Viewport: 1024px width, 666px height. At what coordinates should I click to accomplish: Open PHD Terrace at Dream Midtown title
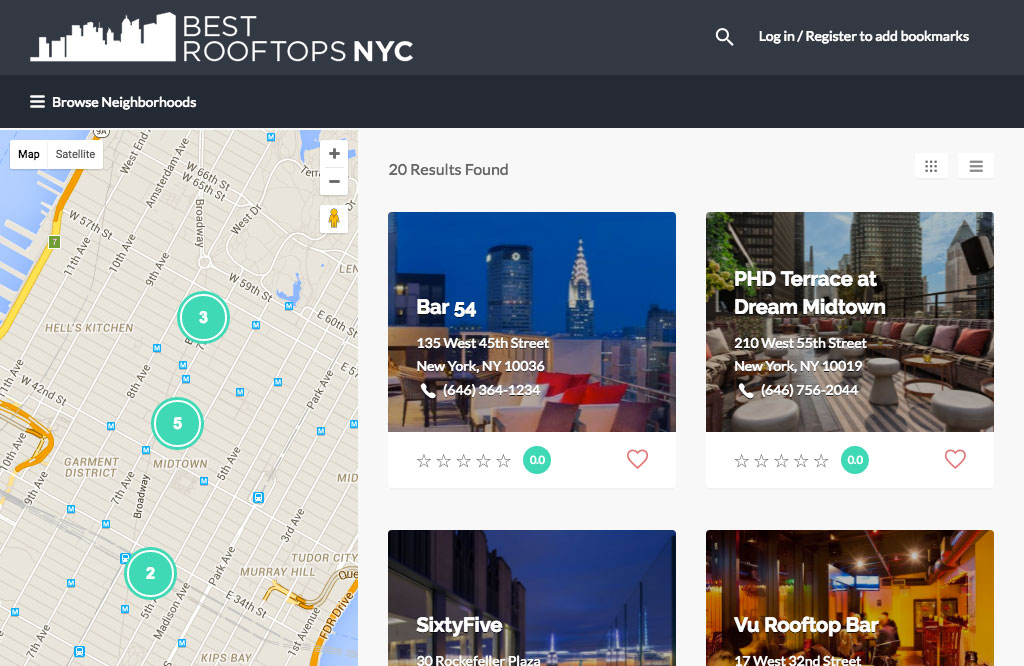[x=809, y=293]
